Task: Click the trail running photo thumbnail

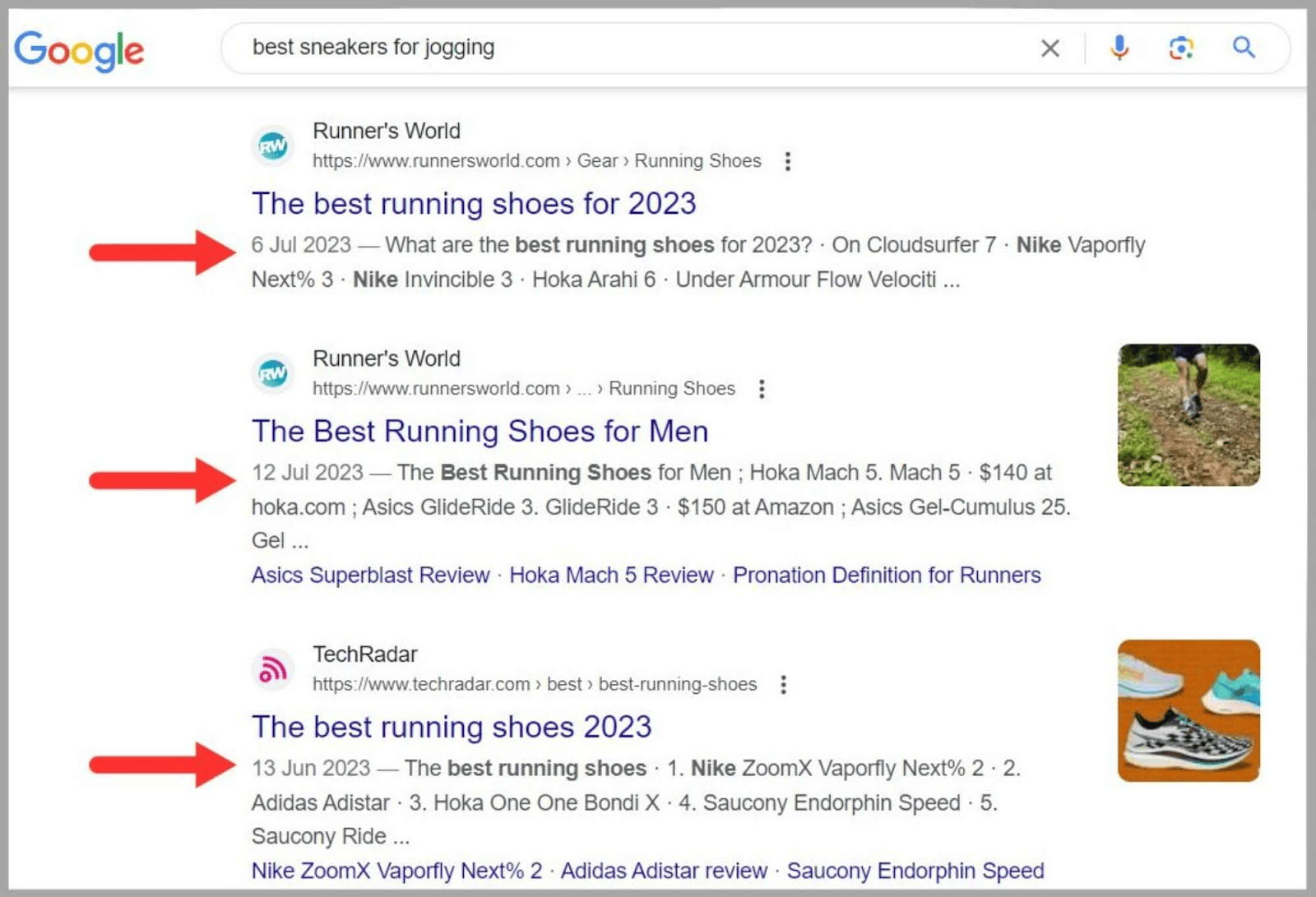Action: tap(1188, 414)
